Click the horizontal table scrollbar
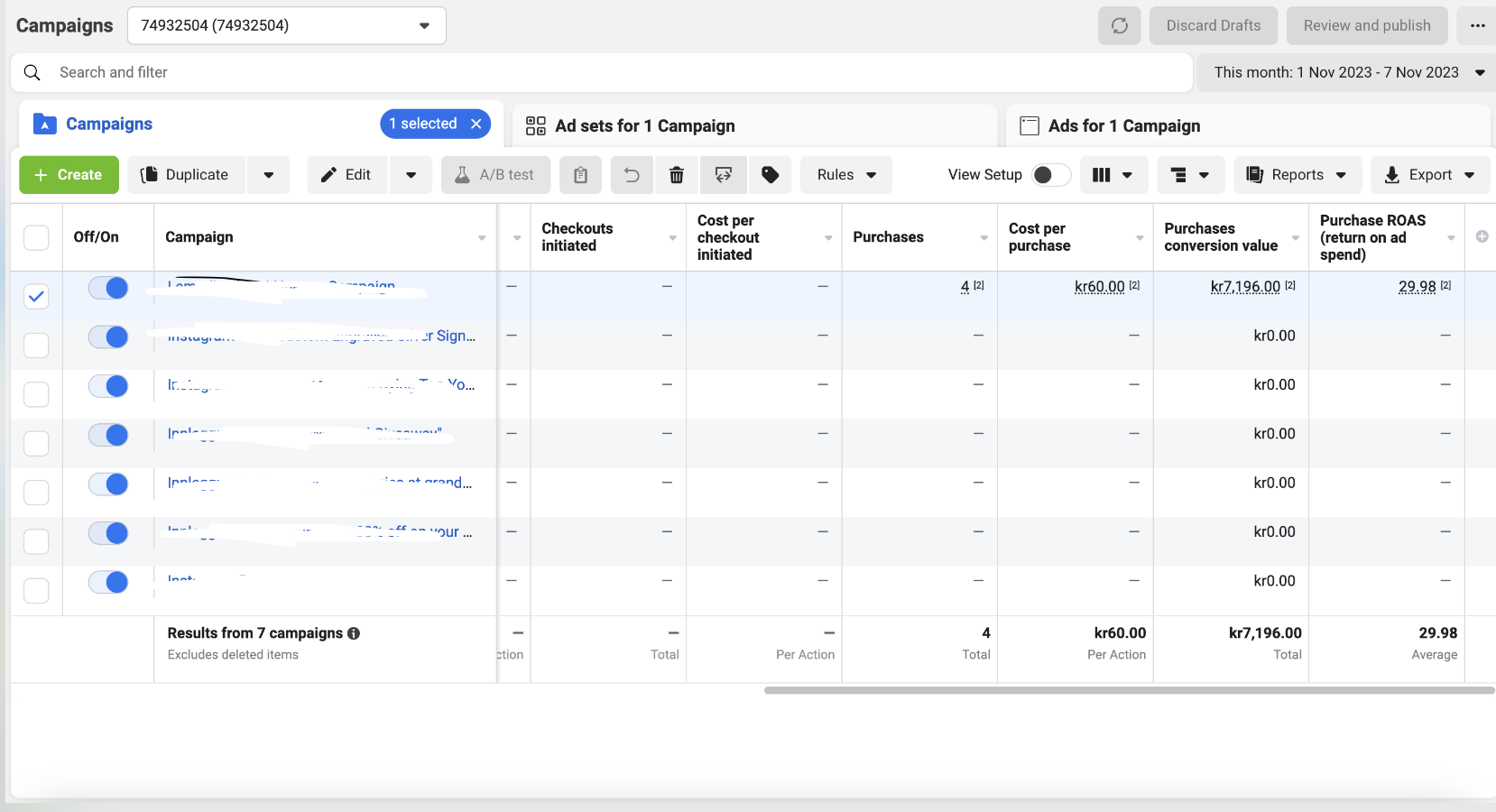 tap(1130, 690)
